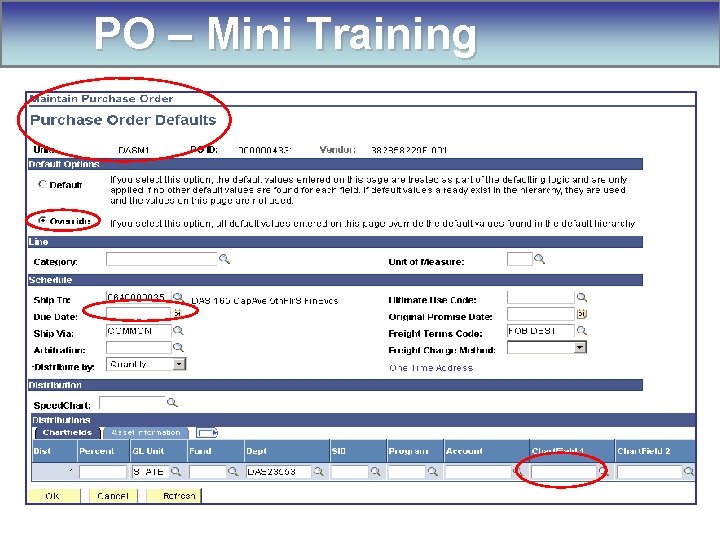720x540 pixels.
Task: Open GL Unit lookup in distribution row
Action: tap(176, 472)
